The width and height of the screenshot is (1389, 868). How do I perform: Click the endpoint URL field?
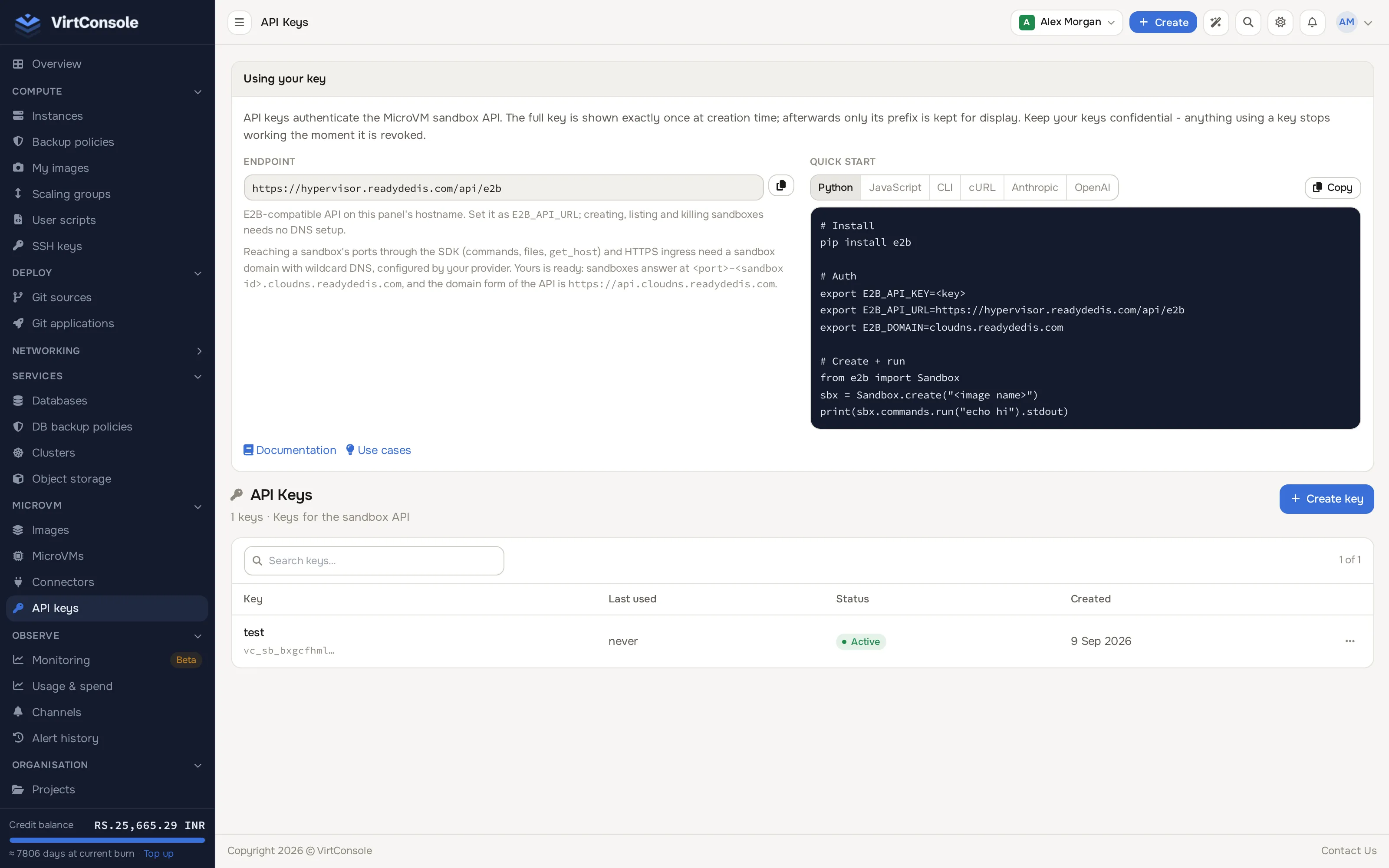point(504,188)
